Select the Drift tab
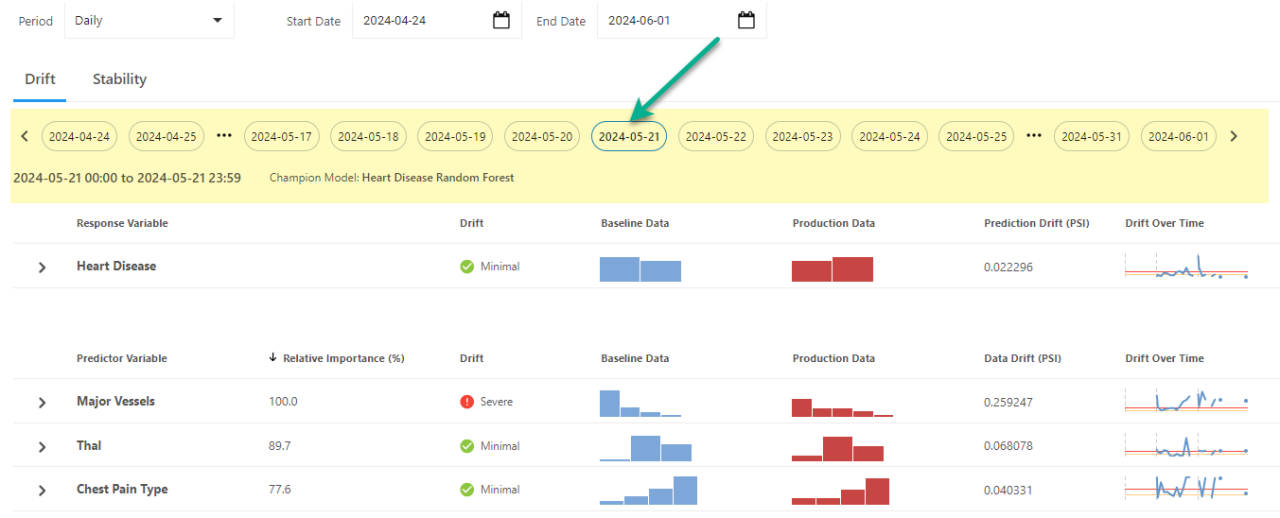Screen dimensions: 1280x518 pyautogui.click(x=40, y=79)
